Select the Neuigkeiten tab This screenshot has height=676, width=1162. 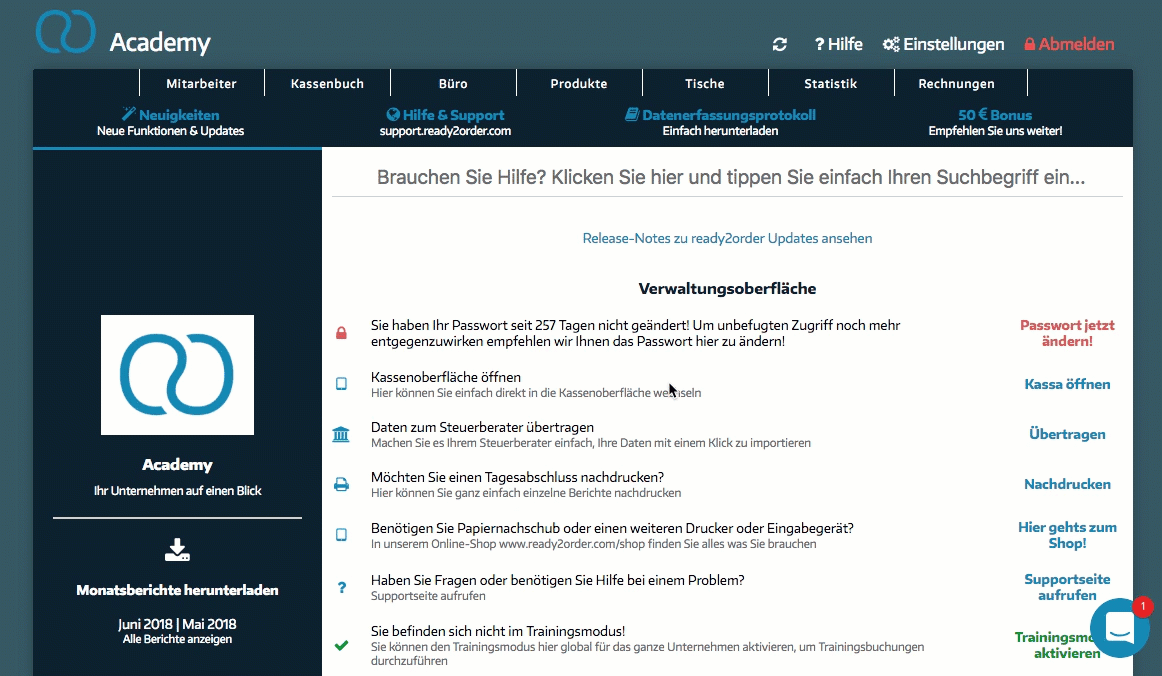(x=170, y=122)
